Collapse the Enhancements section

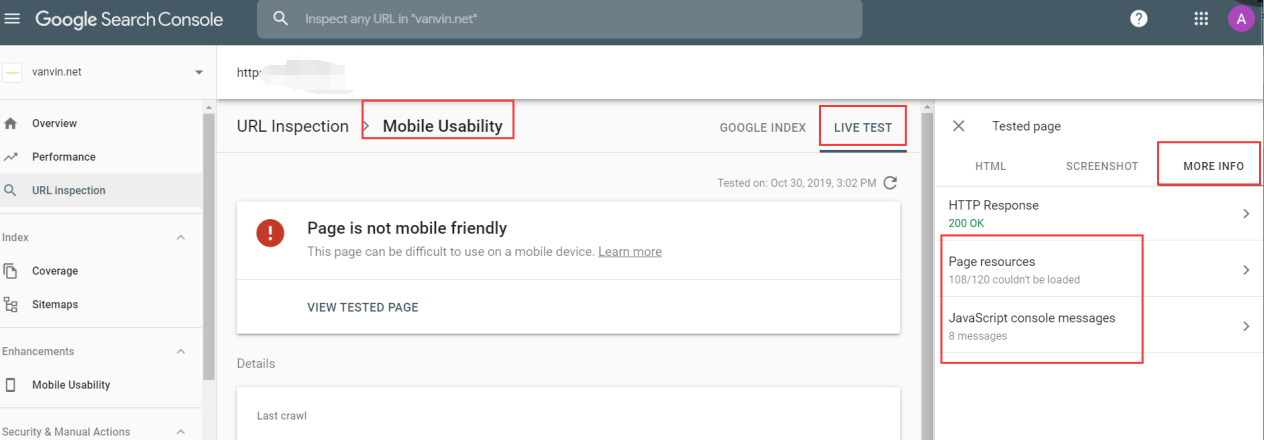pyautogui.click(x=181, y=351)
